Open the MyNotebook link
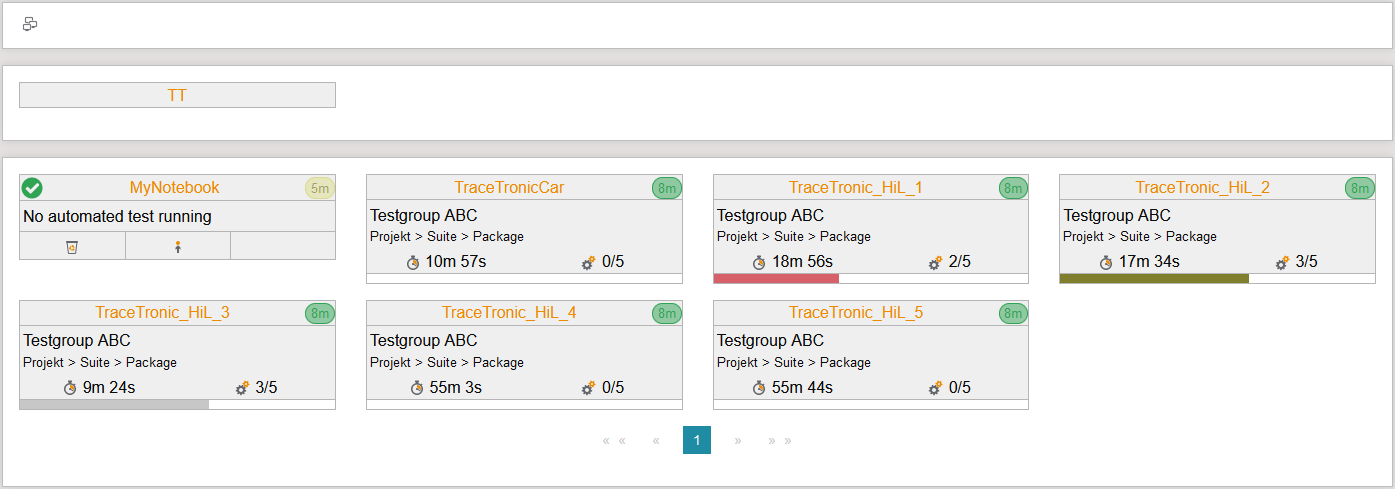The width and height of the screenshot is (1395, 489). click(175, 188)
